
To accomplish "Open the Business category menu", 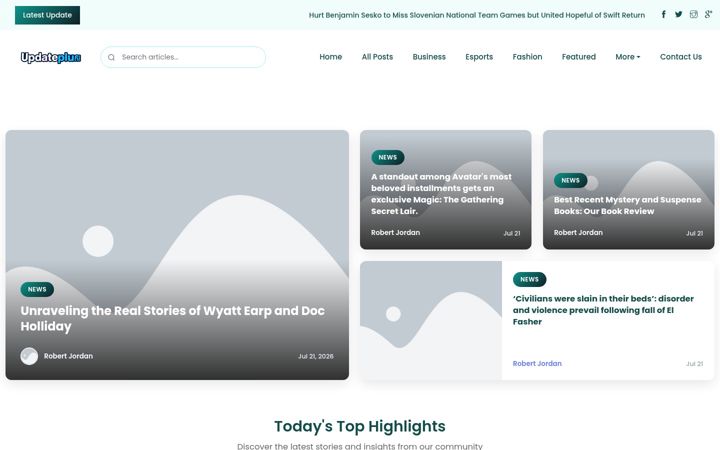I will tap(429, 57).
